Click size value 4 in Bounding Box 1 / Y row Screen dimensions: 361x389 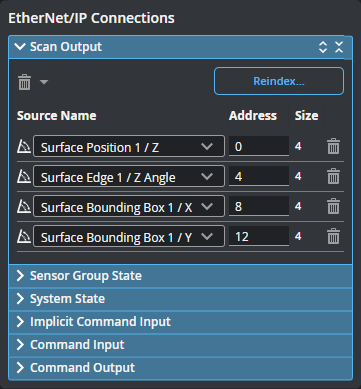298,236
